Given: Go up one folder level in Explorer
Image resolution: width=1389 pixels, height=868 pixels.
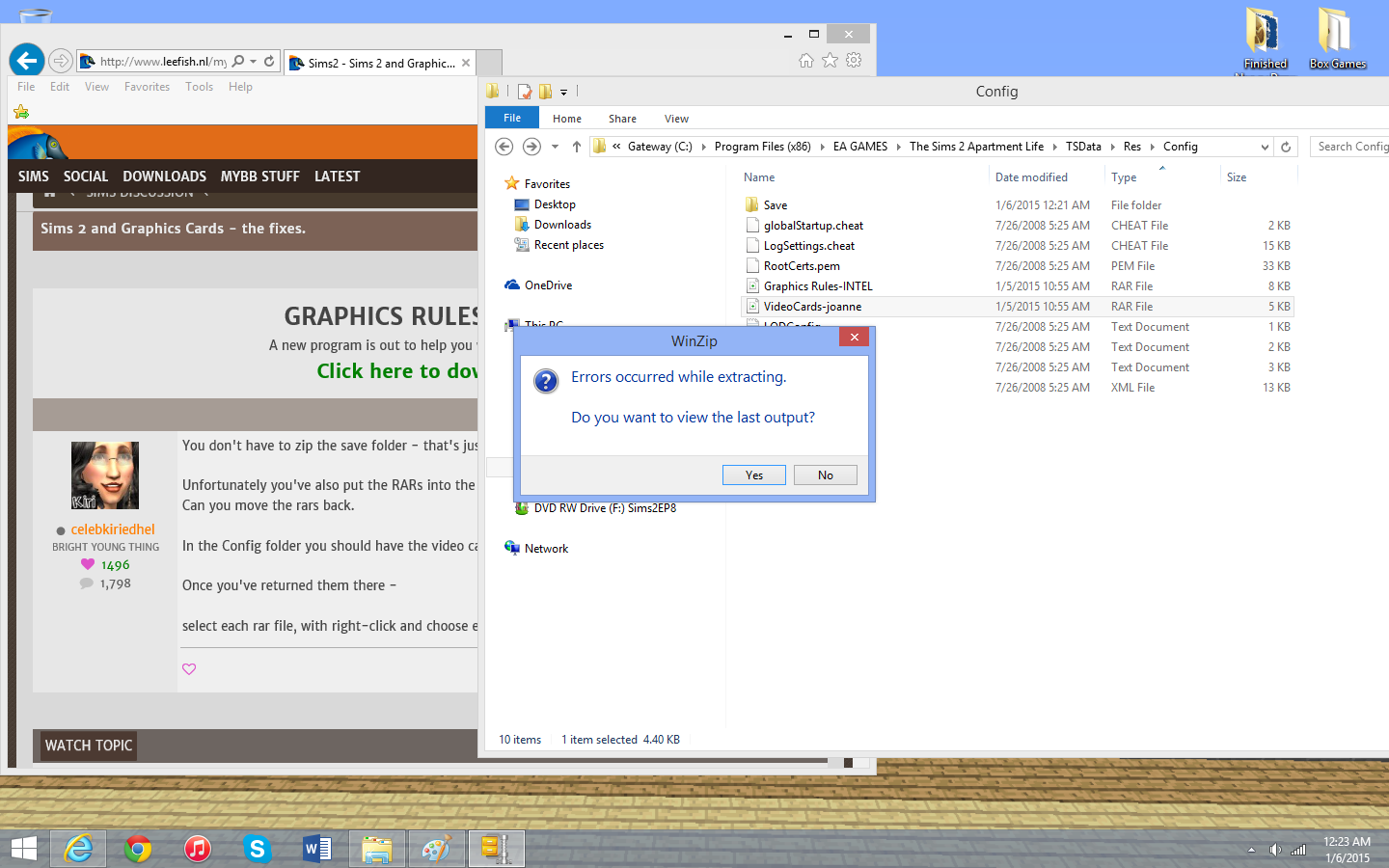Looking at the screenshot, I should 577,147.
